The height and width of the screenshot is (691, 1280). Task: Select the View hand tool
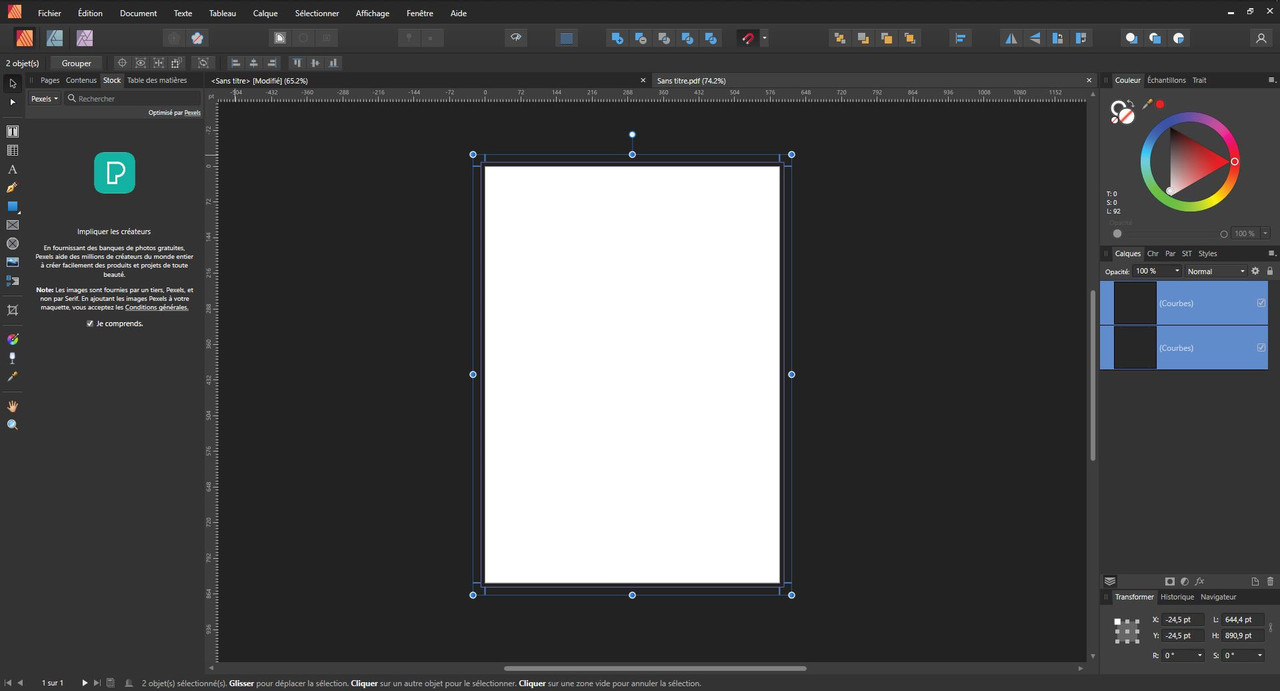pyautogui.click(x=13, y=406)
